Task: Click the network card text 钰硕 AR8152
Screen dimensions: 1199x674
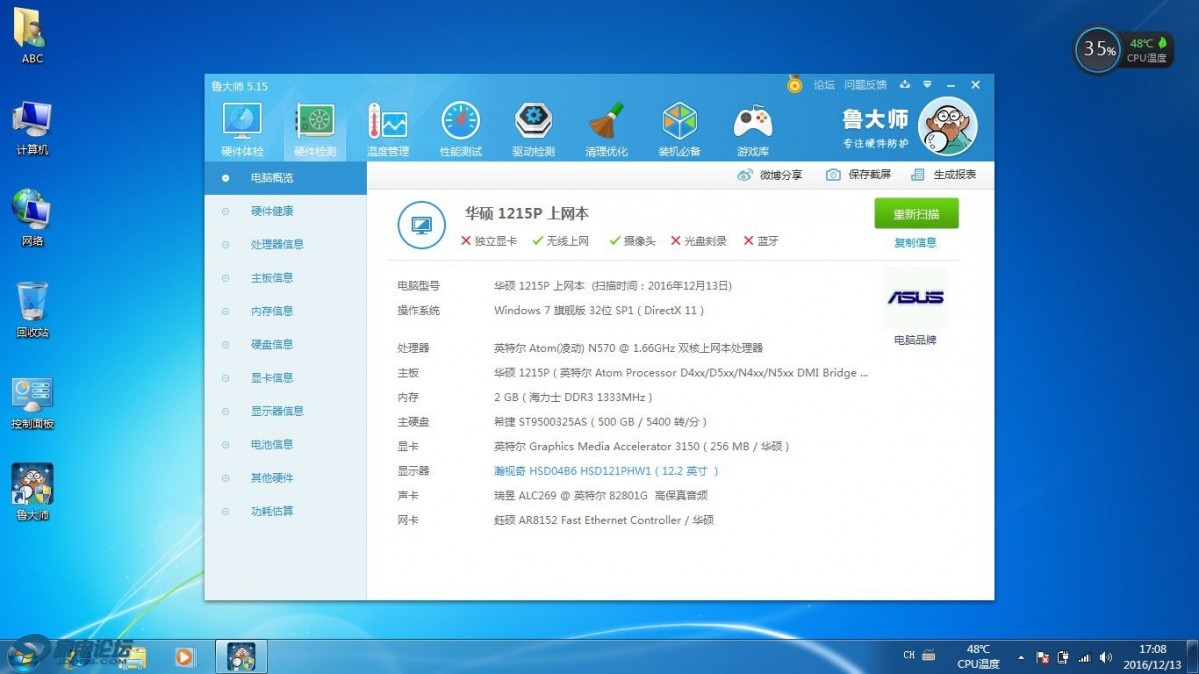Action: point(603,520)
